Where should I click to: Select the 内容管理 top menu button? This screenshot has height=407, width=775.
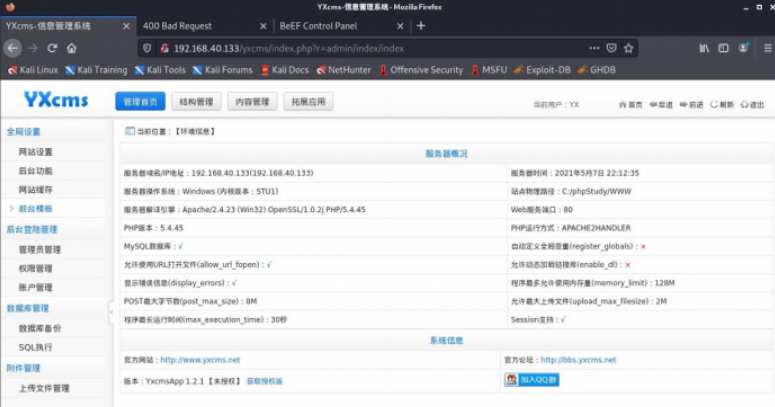[x=252, y=102]
